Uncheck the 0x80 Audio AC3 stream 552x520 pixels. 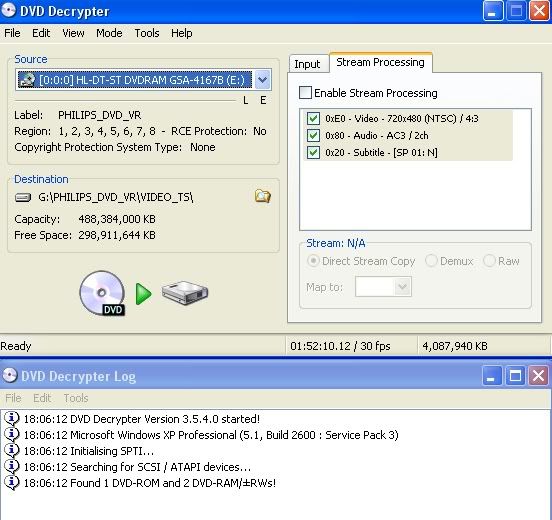point(313,135)
